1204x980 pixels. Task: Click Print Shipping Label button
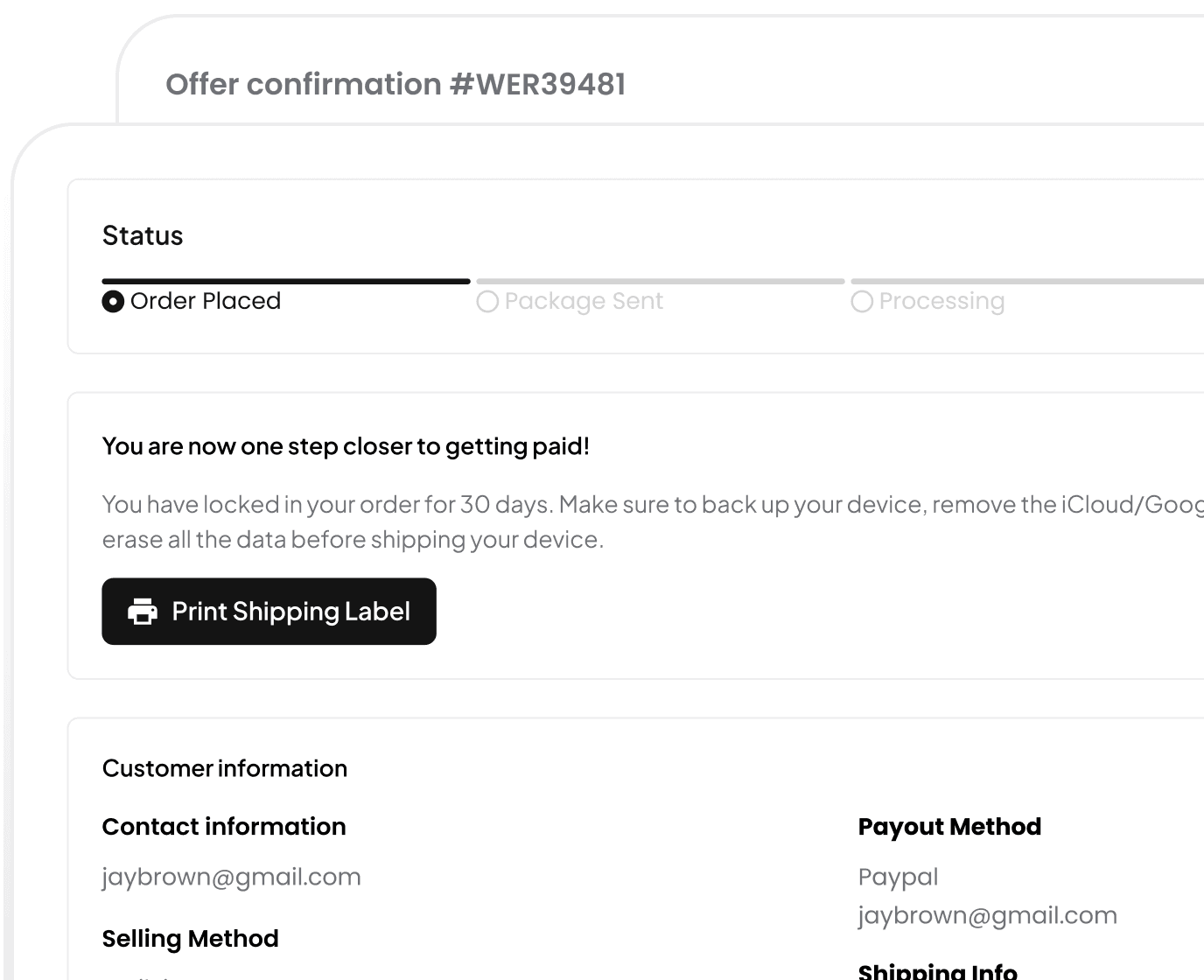[269, 612]
